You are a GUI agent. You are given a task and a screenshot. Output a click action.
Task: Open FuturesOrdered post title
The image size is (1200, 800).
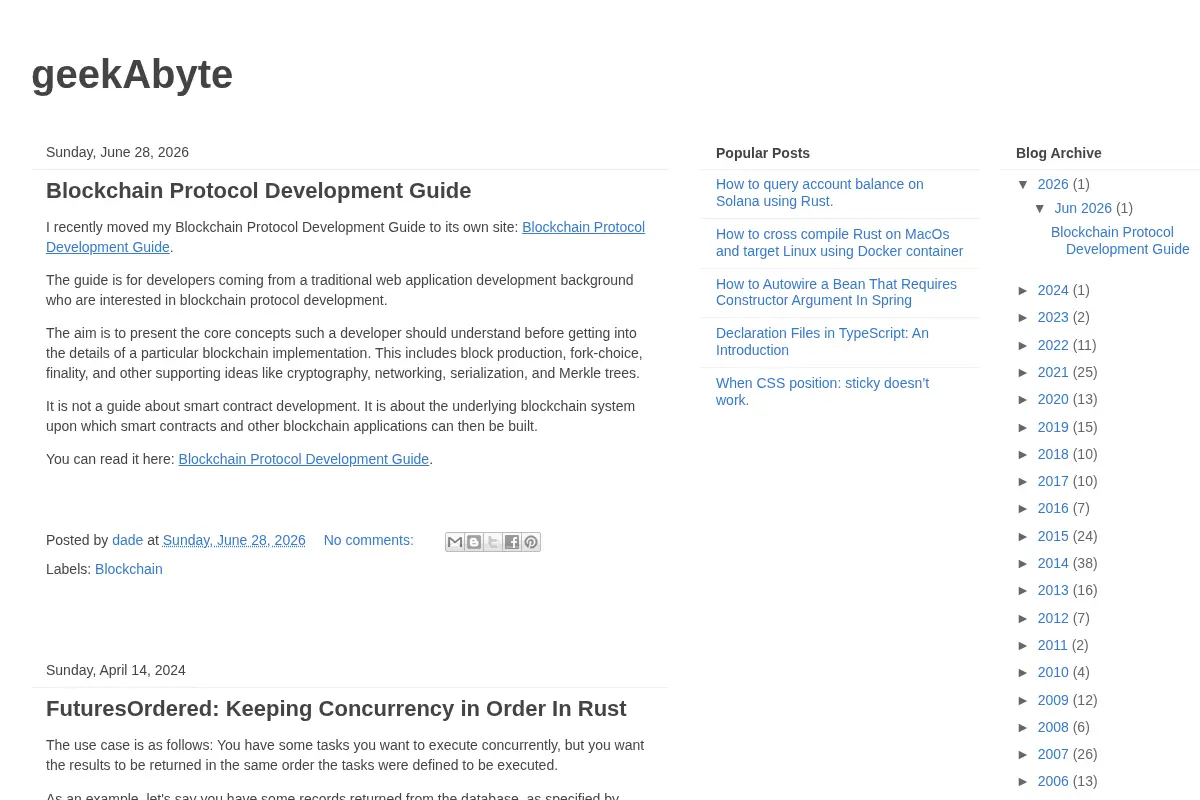coord(336,709)
